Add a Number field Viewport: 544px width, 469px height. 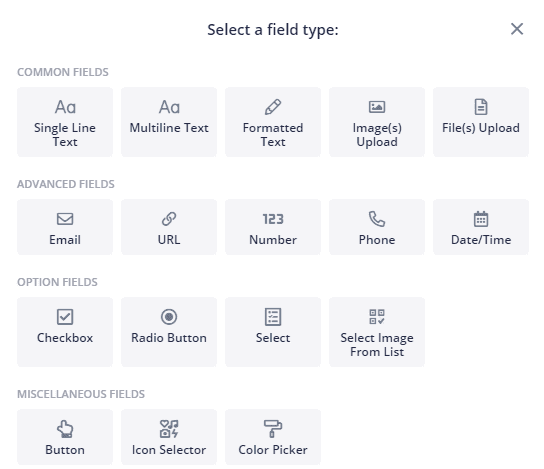(273, 227)
